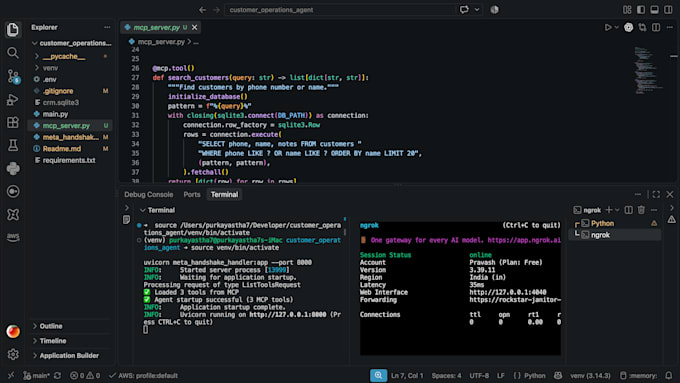Maximize the panel size

click(656, 194)
